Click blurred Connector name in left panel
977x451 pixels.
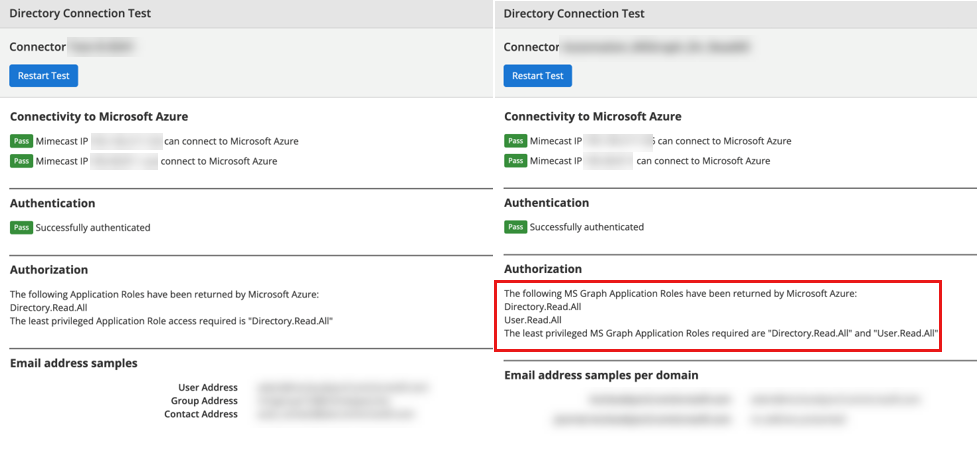point(100,47)
